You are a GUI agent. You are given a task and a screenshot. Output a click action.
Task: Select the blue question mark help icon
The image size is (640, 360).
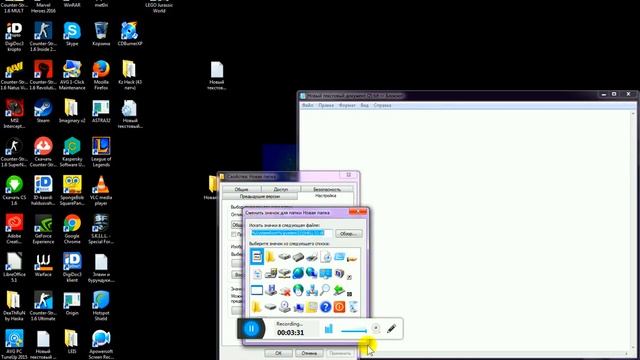pos(325,307)
